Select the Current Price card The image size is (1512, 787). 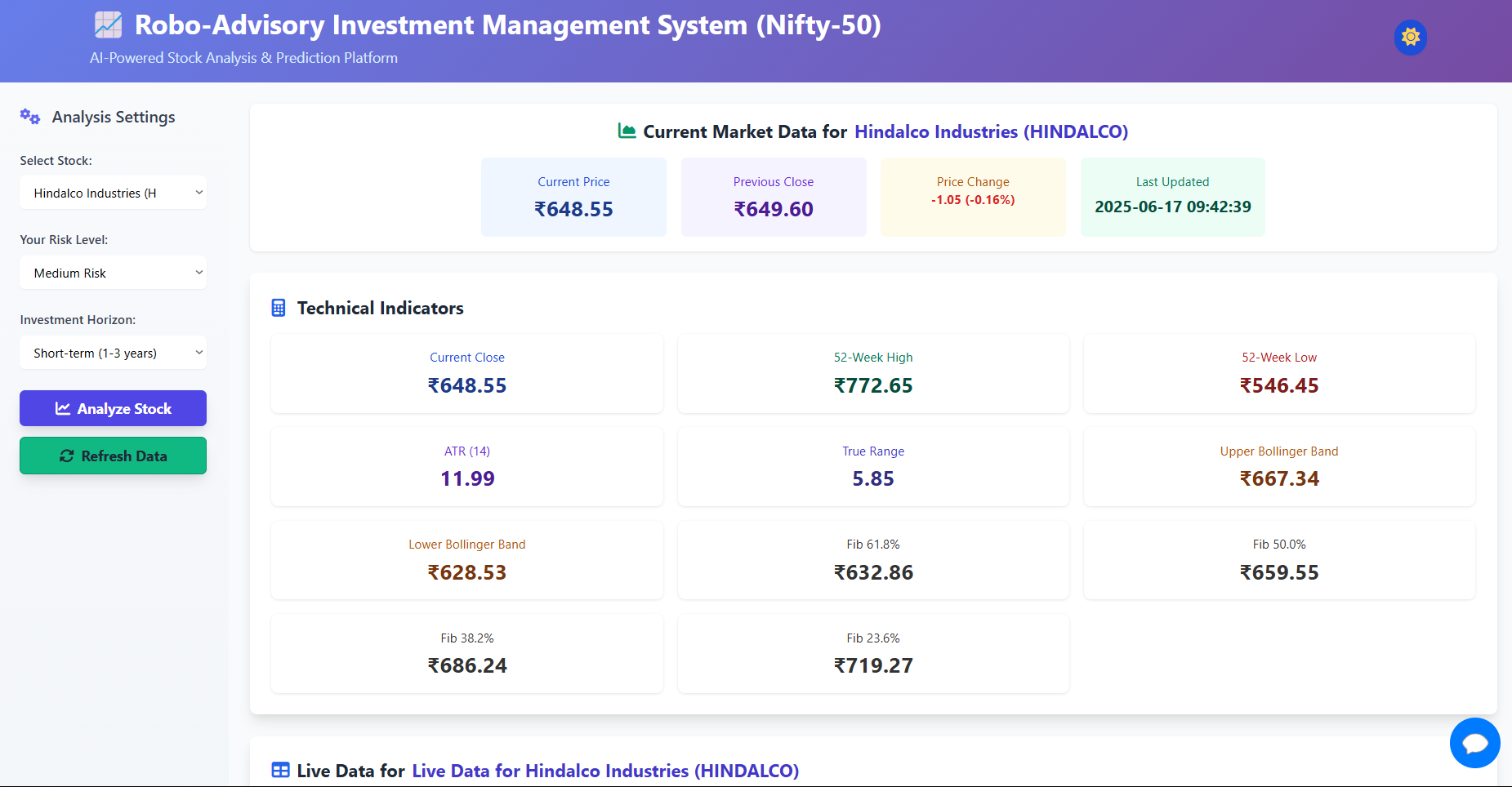coord(573,197)
